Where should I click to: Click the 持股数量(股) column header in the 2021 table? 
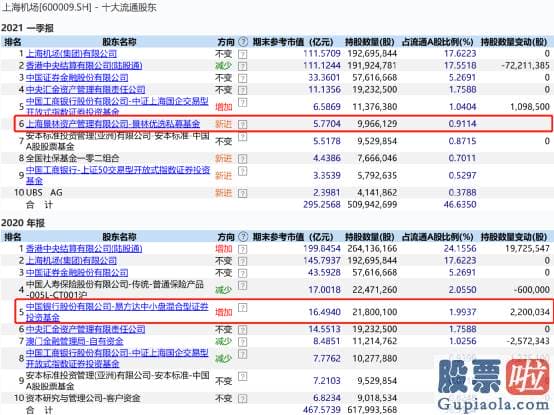click(x=370, y=42)
